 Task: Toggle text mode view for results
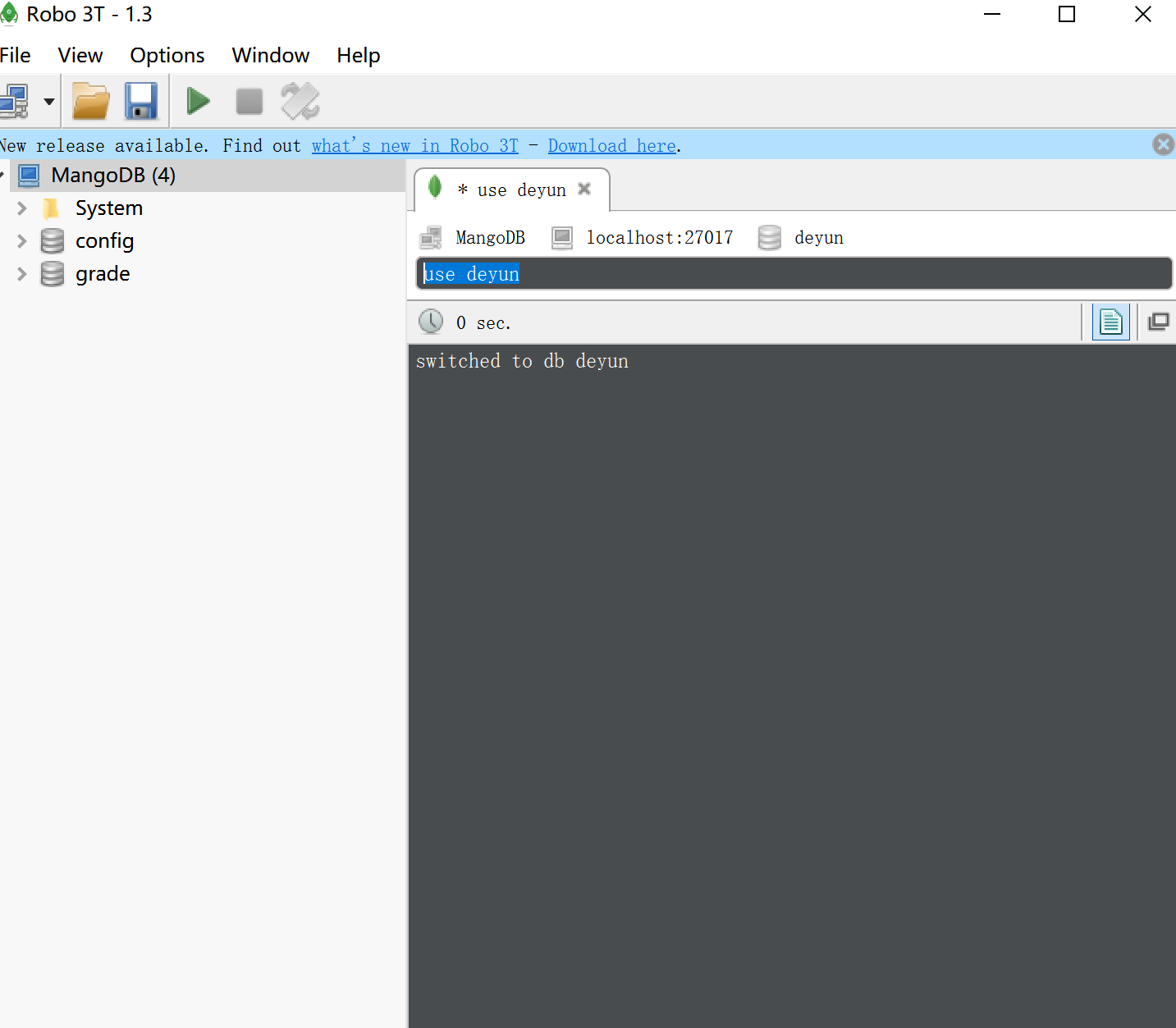[1111, 322]
